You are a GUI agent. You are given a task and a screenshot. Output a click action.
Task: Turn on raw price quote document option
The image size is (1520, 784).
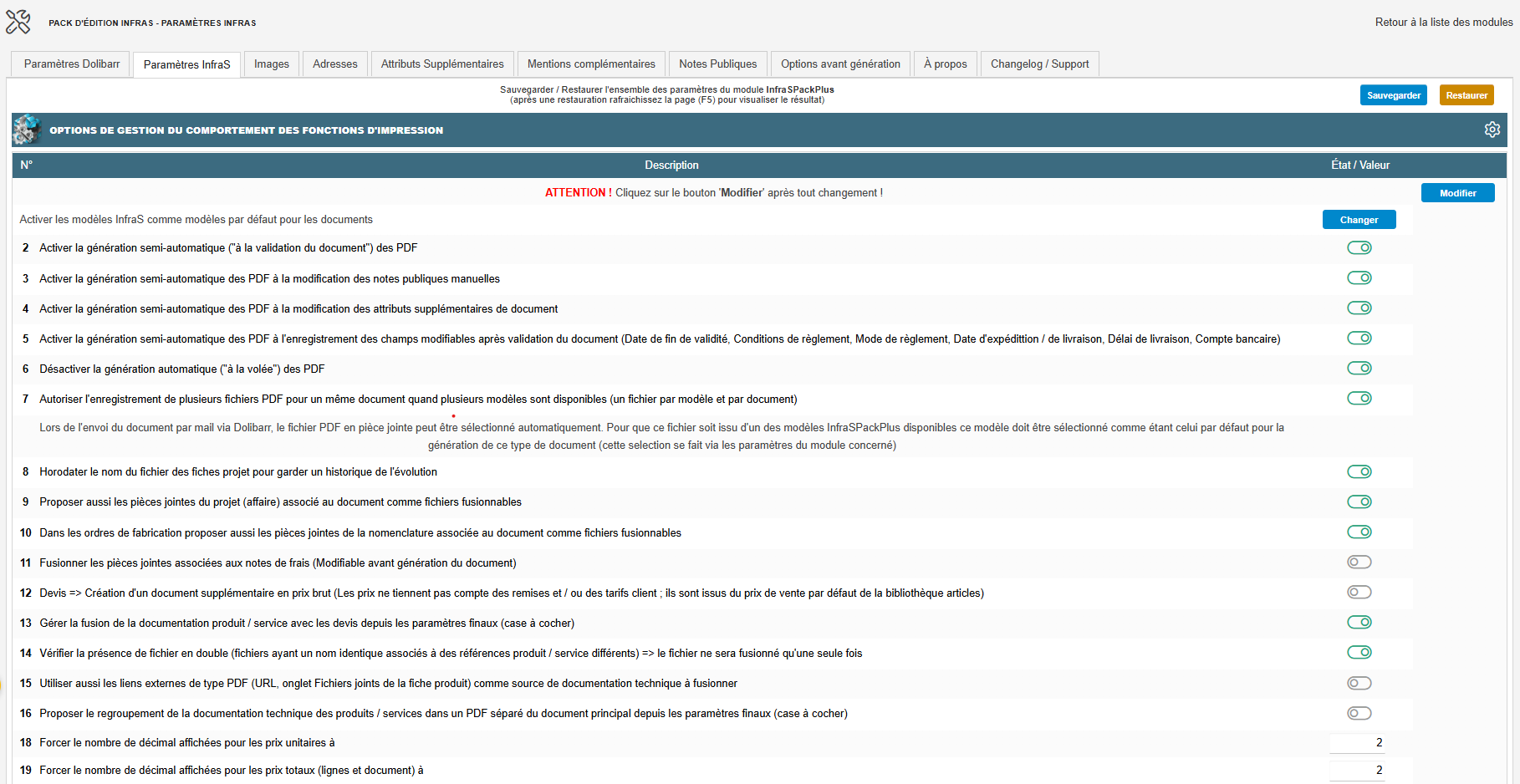click(1359, 592)
